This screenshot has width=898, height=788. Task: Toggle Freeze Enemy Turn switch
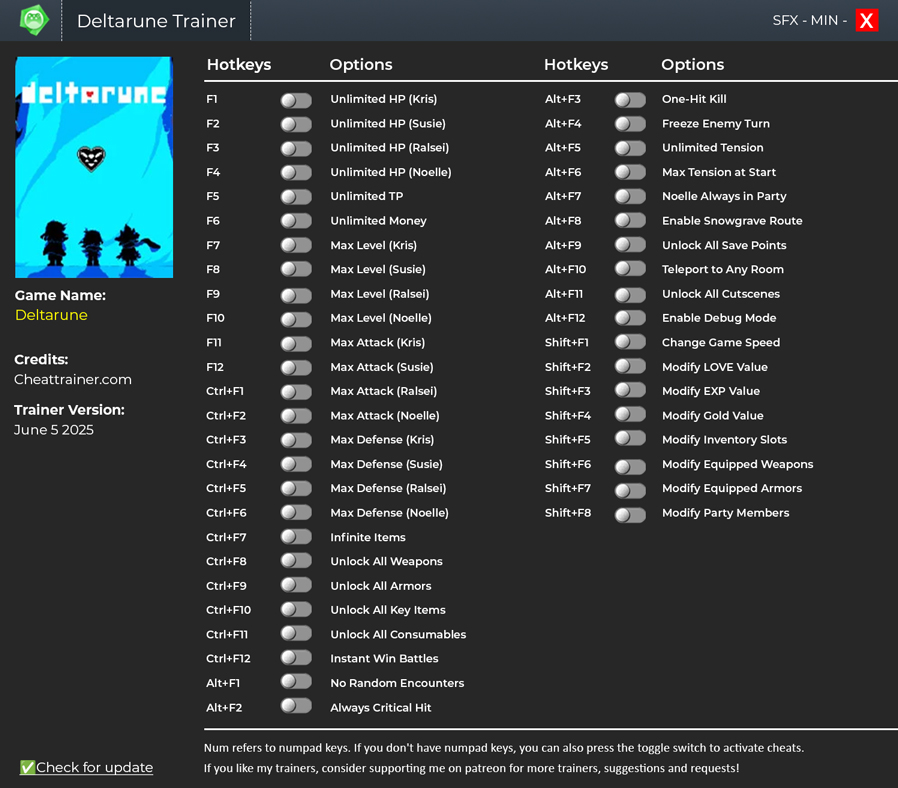click(x=630, y=124)
